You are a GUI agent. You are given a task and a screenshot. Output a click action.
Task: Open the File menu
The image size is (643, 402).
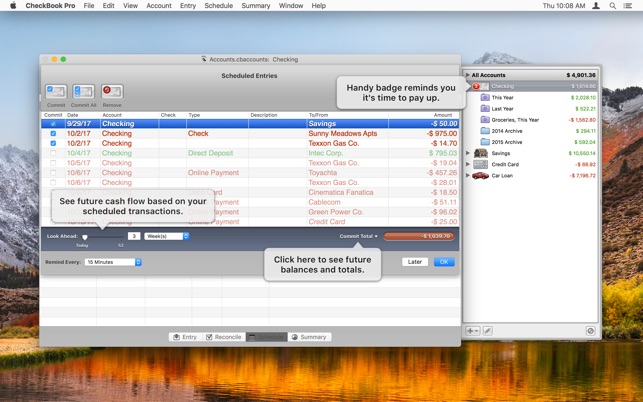click(x=89, y=6)
